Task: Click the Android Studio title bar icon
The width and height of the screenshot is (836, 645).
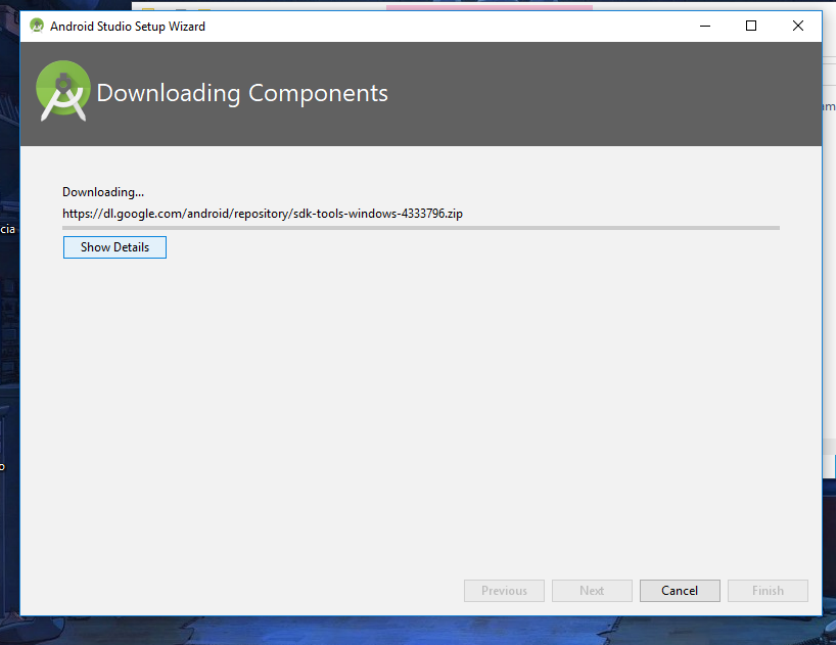Action: coord(37,26)
